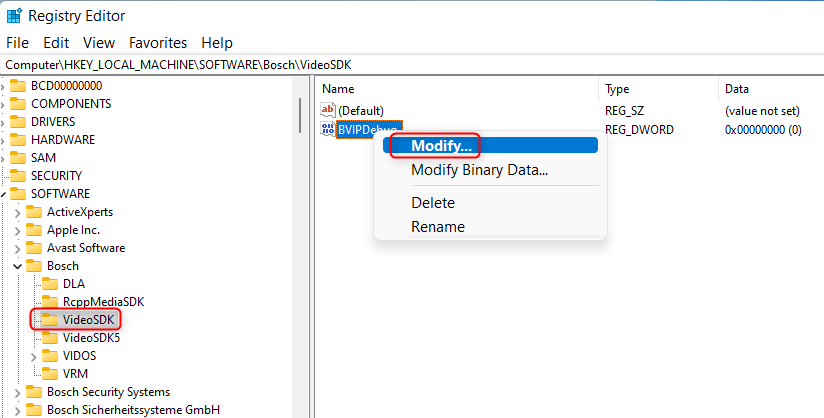Select Delete from the context menu
The width and height of the screenshot is (824, 418).
point(433,203)
